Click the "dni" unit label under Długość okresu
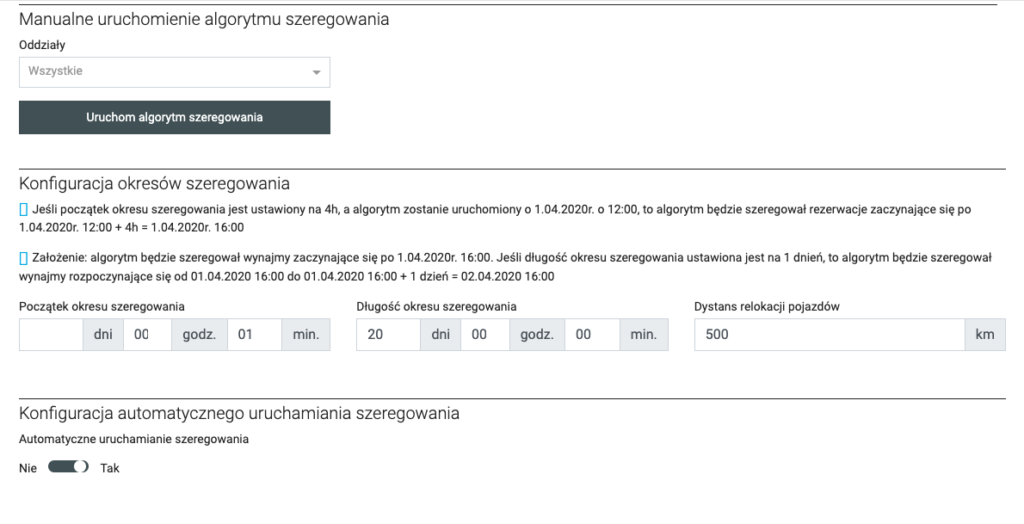The image size is (1024, 524). coord(440,335)
